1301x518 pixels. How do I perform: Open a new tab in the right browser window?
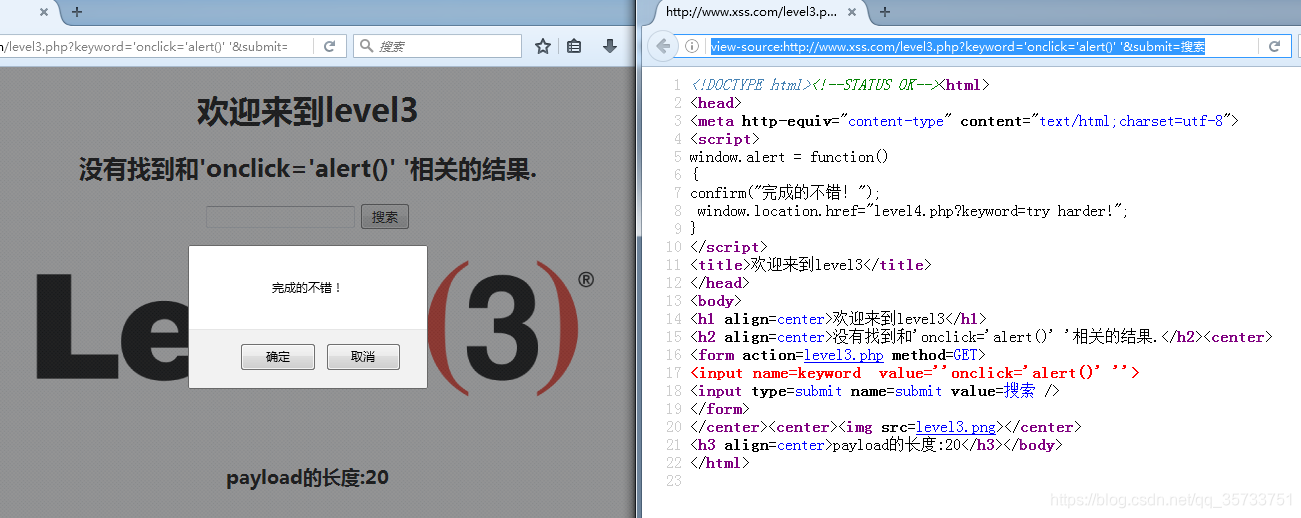click(x=885, y=12)
